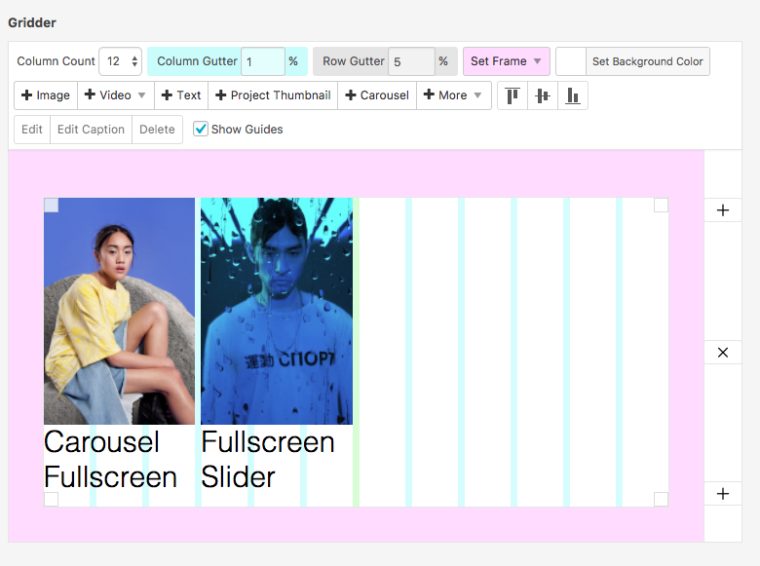Open the Column Count dropdown

coord(120,61)
